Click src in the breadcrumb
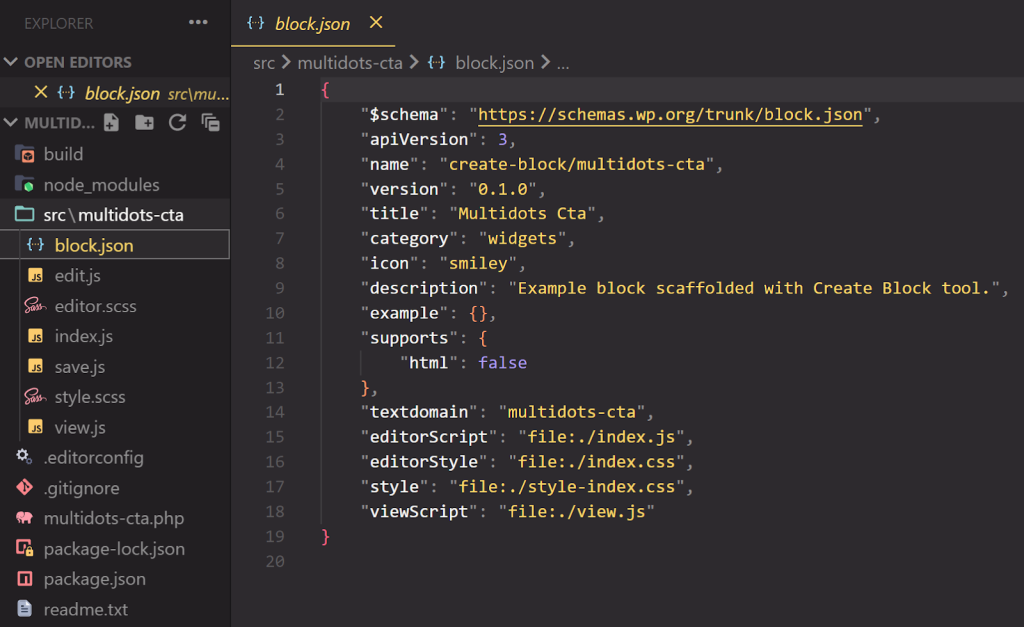 264,63
